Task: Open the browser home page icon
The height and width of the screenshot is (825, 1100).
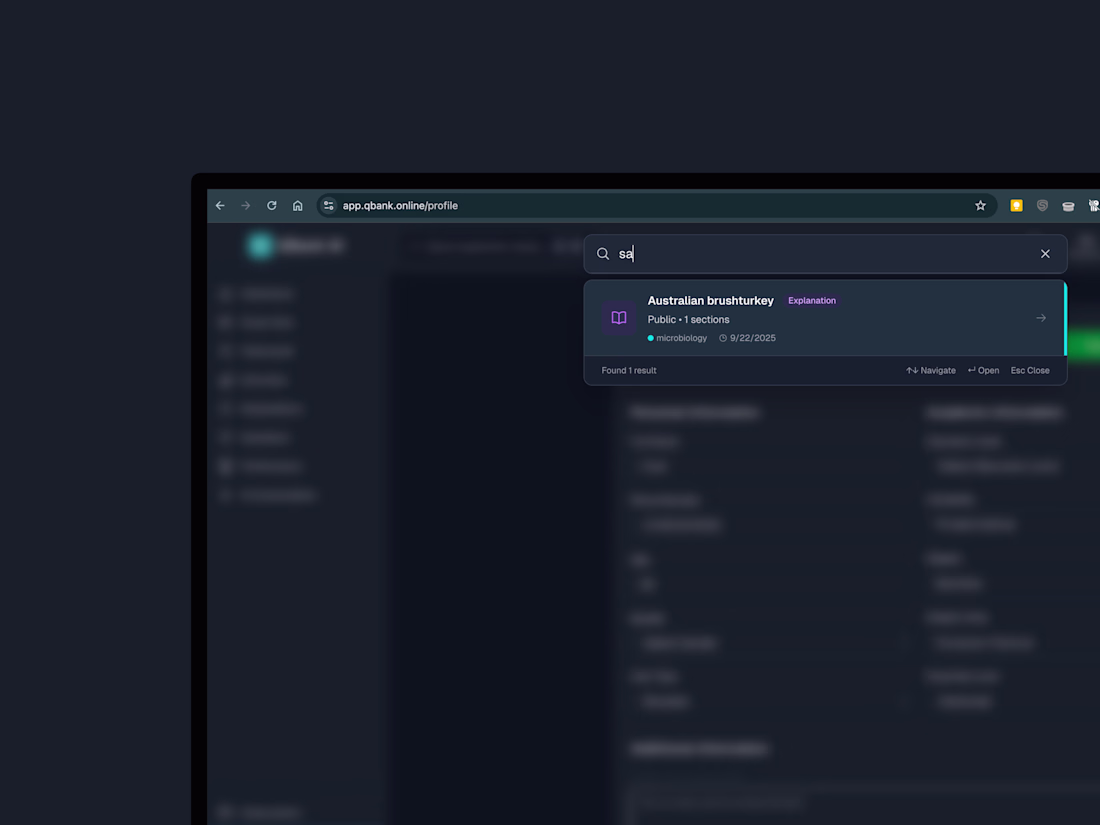Action: pyautogui.click(x=297, y=206)
